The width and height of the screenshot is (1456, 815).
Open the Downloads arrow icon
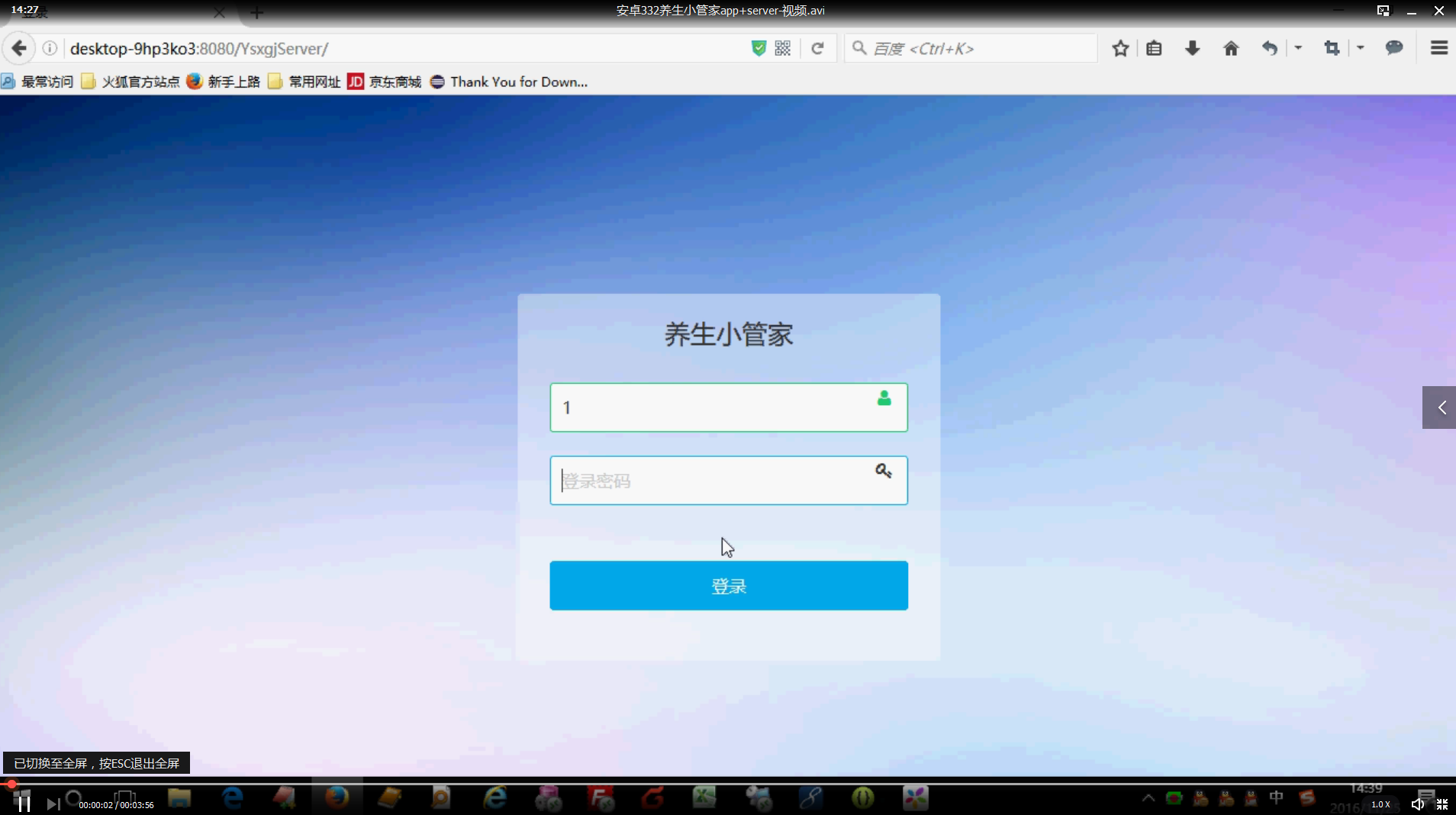click(x=1192, y=48)
